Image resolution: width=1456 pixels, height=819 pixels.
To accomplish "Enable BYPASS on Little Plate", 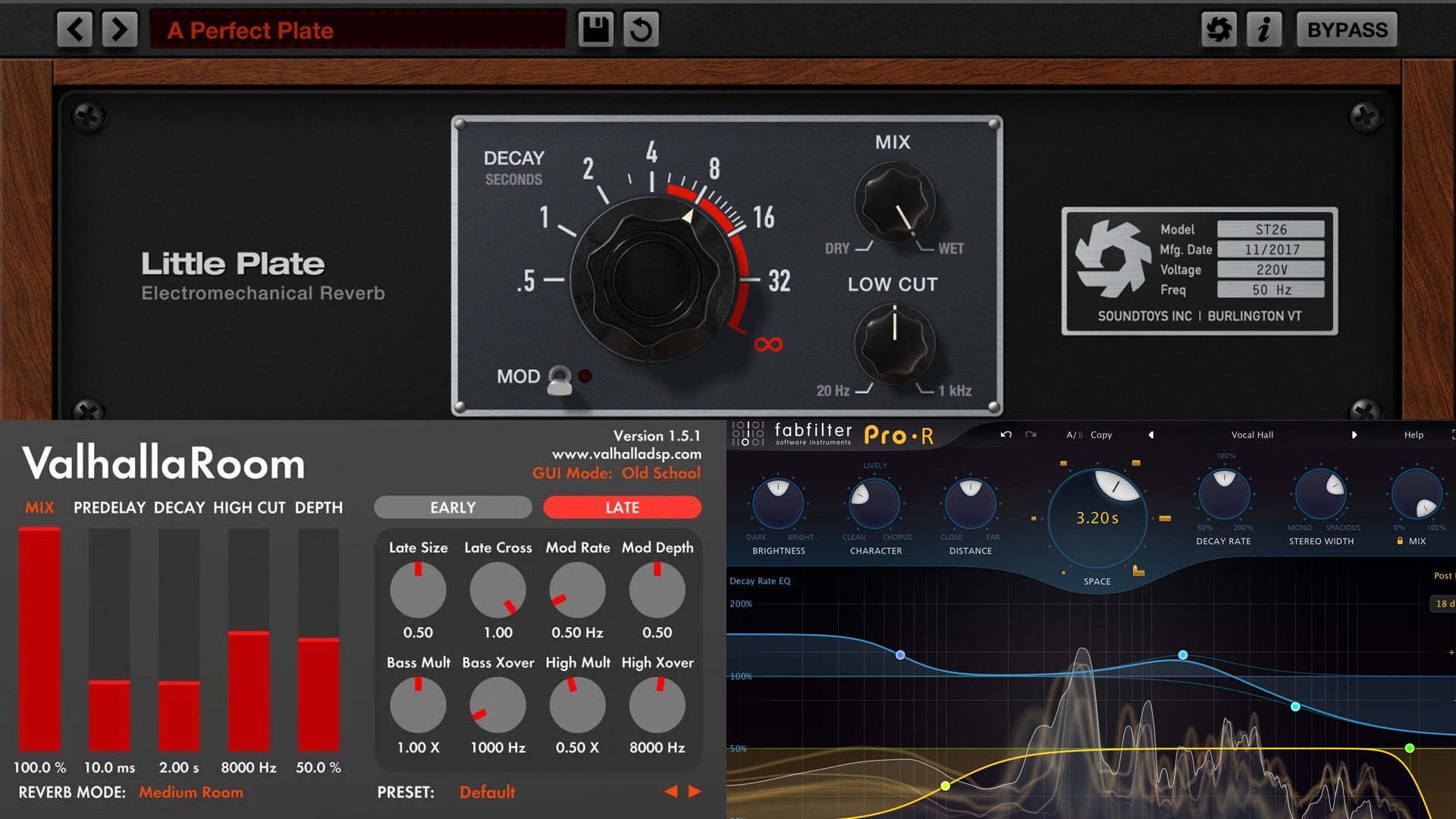I will [x=1347, y=29].
